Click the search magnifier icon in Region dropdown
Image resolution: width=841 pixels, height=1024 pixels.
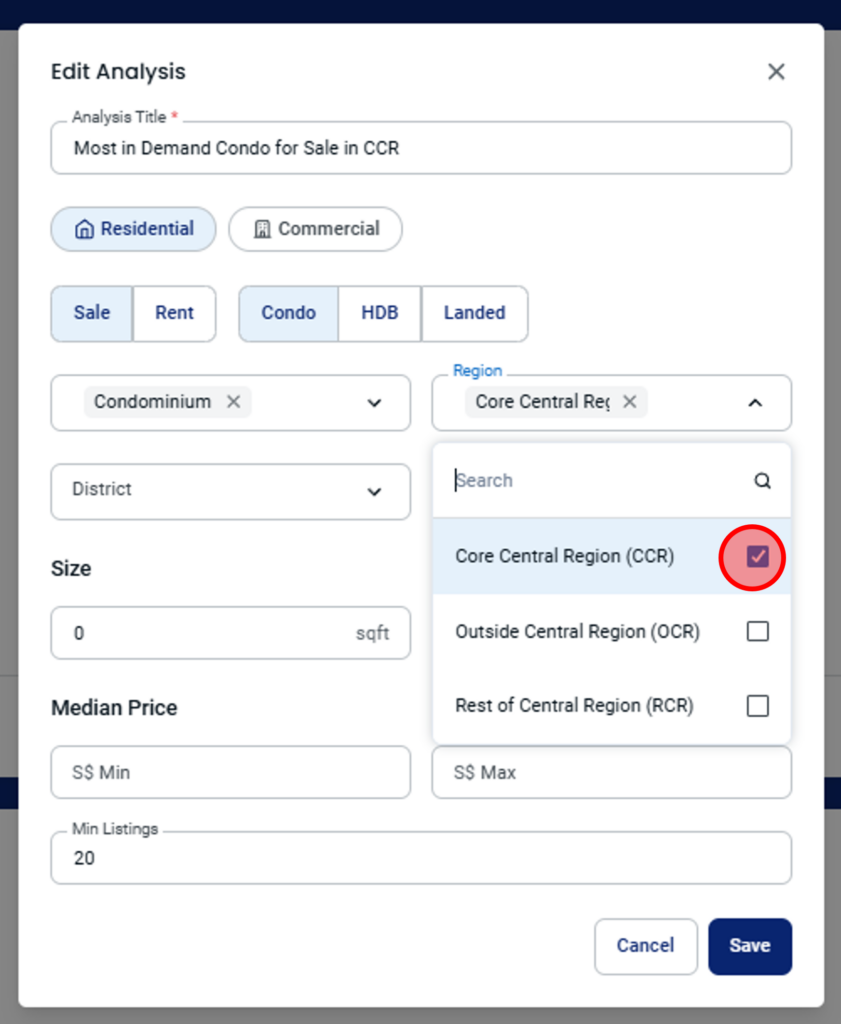[762, 481]
